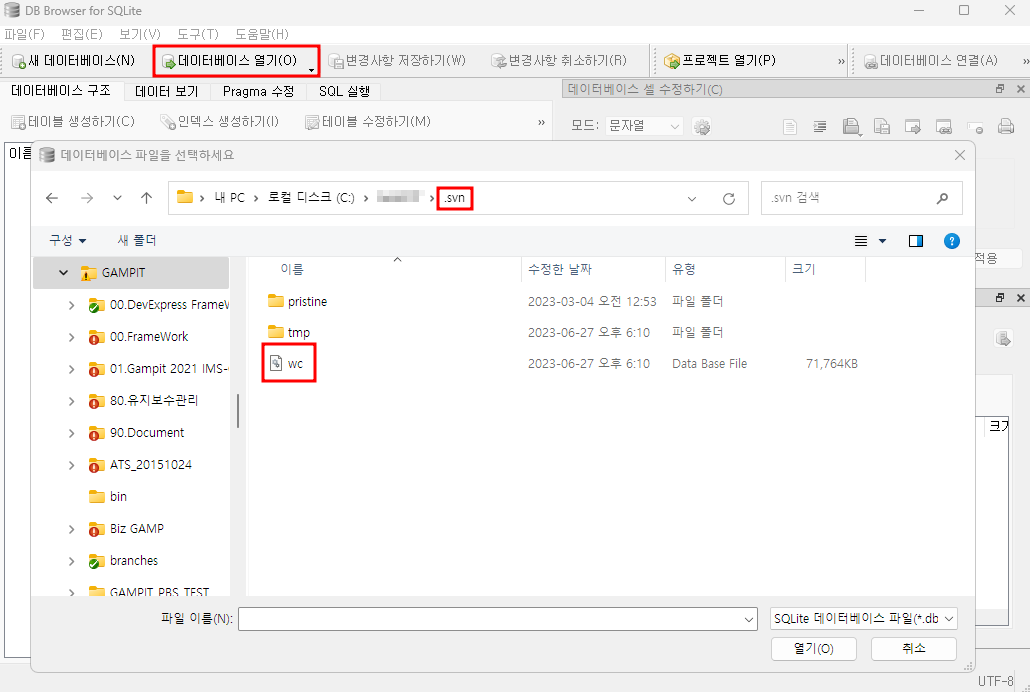This screenshot has height=692, width=1030.
Task: Click Open Project (프로젝트 열기) toolbar button
Action: [x=720, y=61]
